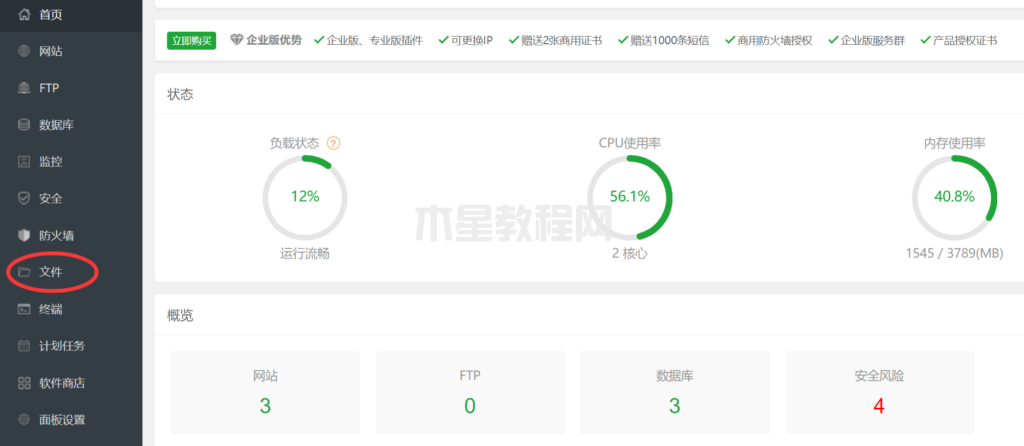Image resolution: width=1024 pixels, height=446 pixels.
Task: Click the diamond icon beside 企业版优势
Action: tap(237, 40)
